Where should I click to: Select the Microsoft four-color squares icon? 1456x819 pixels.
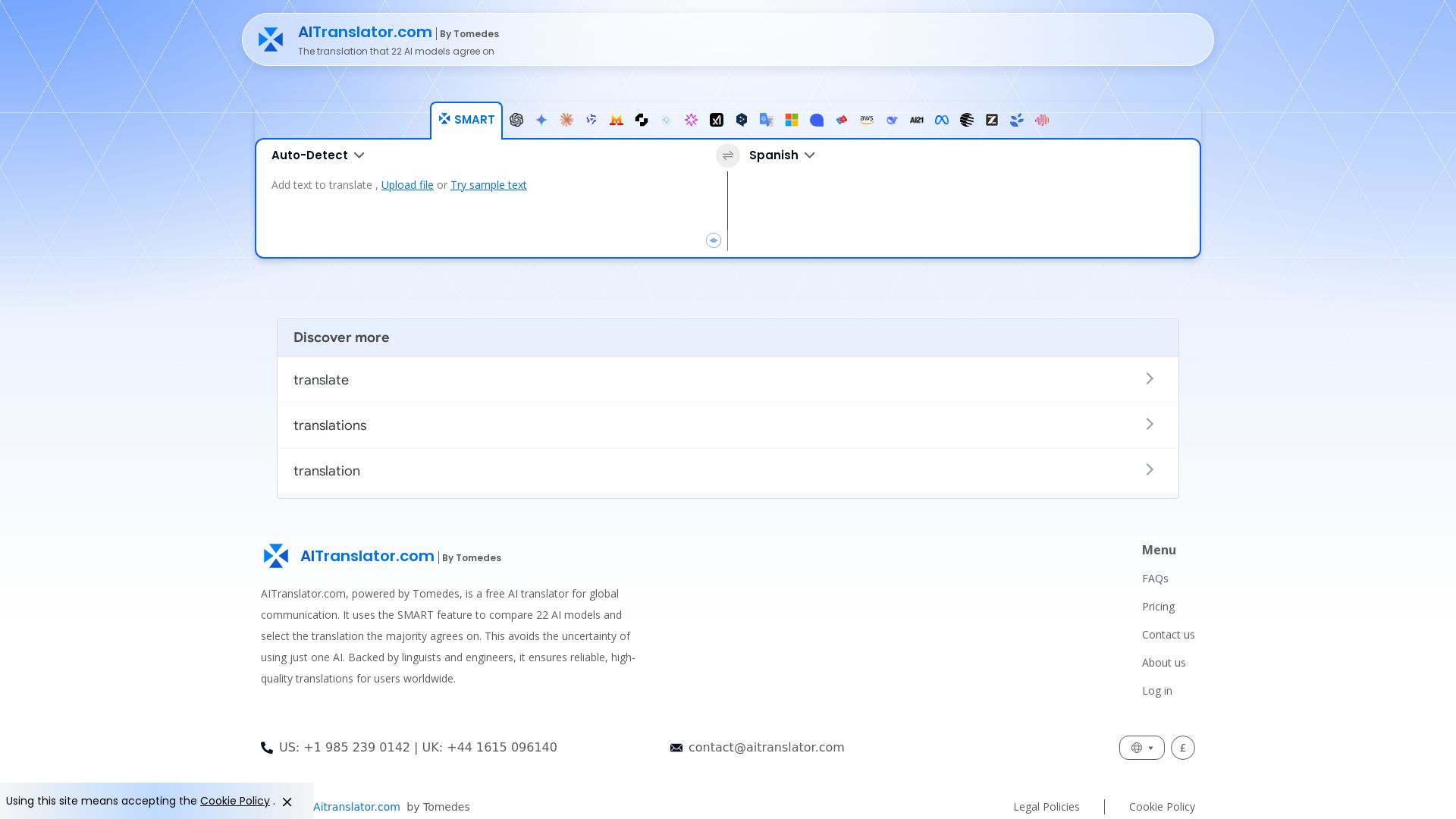point(792,120)
